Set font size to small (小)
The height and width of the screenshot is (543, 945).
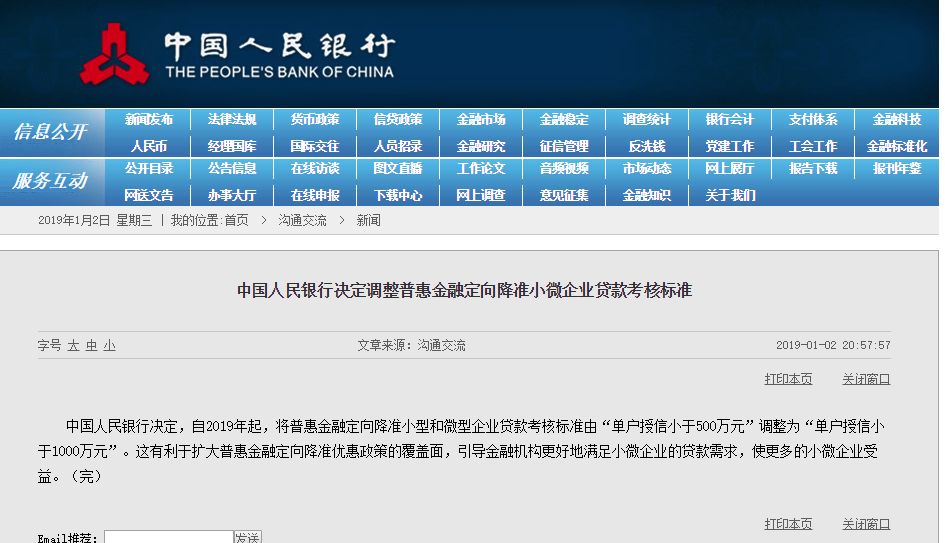(110, 345)
